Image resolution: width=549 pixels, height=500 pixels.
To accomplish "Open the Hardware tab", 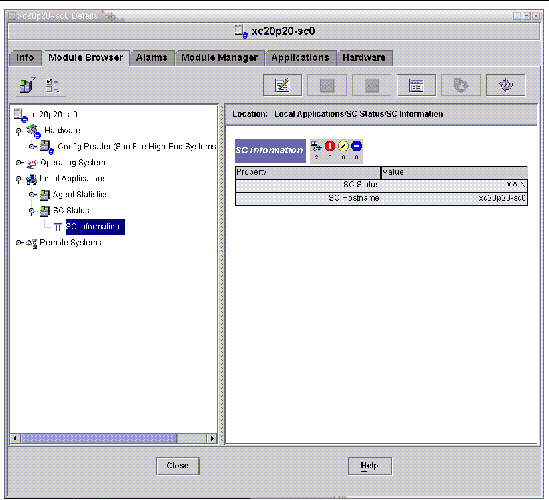I will point(364,58).
